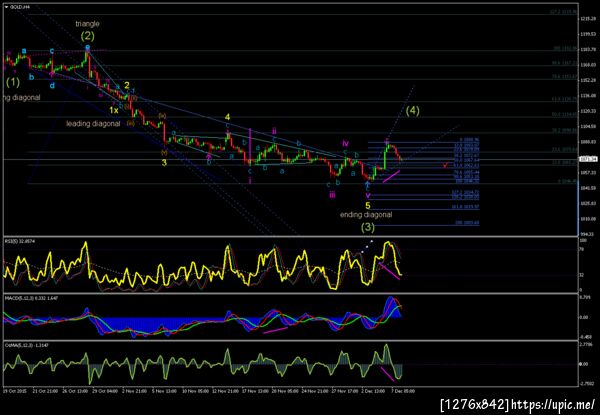Click the '7 Dec 05:00' time axis label
Viewport: 600px width, 415px height.
point(403,391)
